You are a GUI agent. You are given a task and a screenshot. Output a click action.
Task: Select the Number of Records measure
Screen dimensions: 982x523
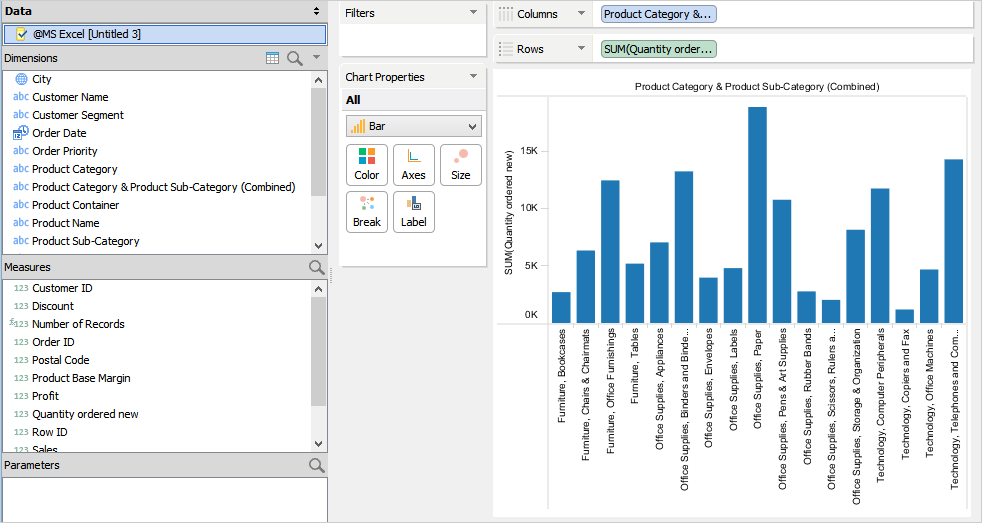tap(78, 324)
